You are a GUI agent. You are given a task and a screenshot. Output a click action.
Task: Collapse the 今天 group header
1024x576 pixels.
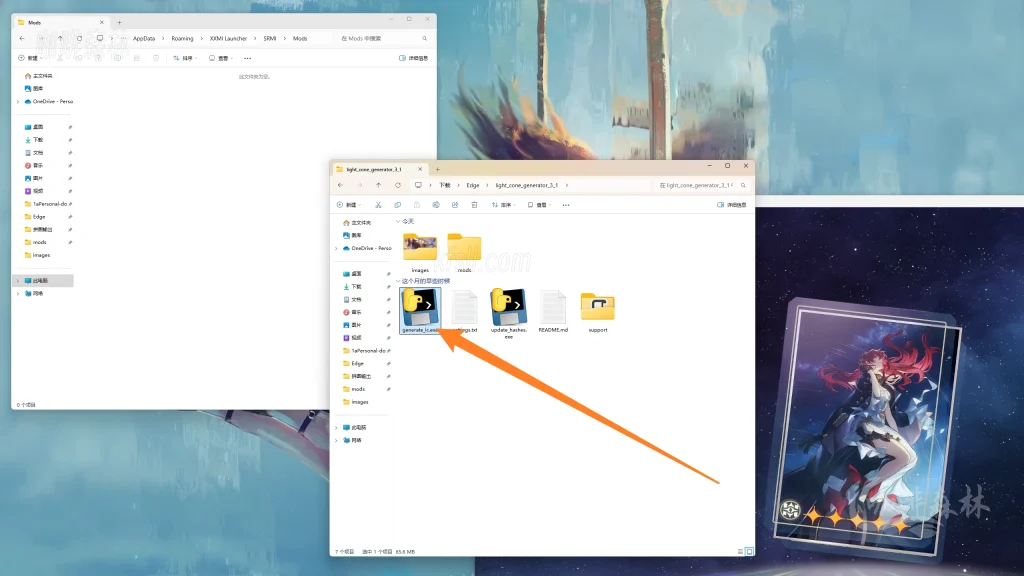[x=398, y=221]
